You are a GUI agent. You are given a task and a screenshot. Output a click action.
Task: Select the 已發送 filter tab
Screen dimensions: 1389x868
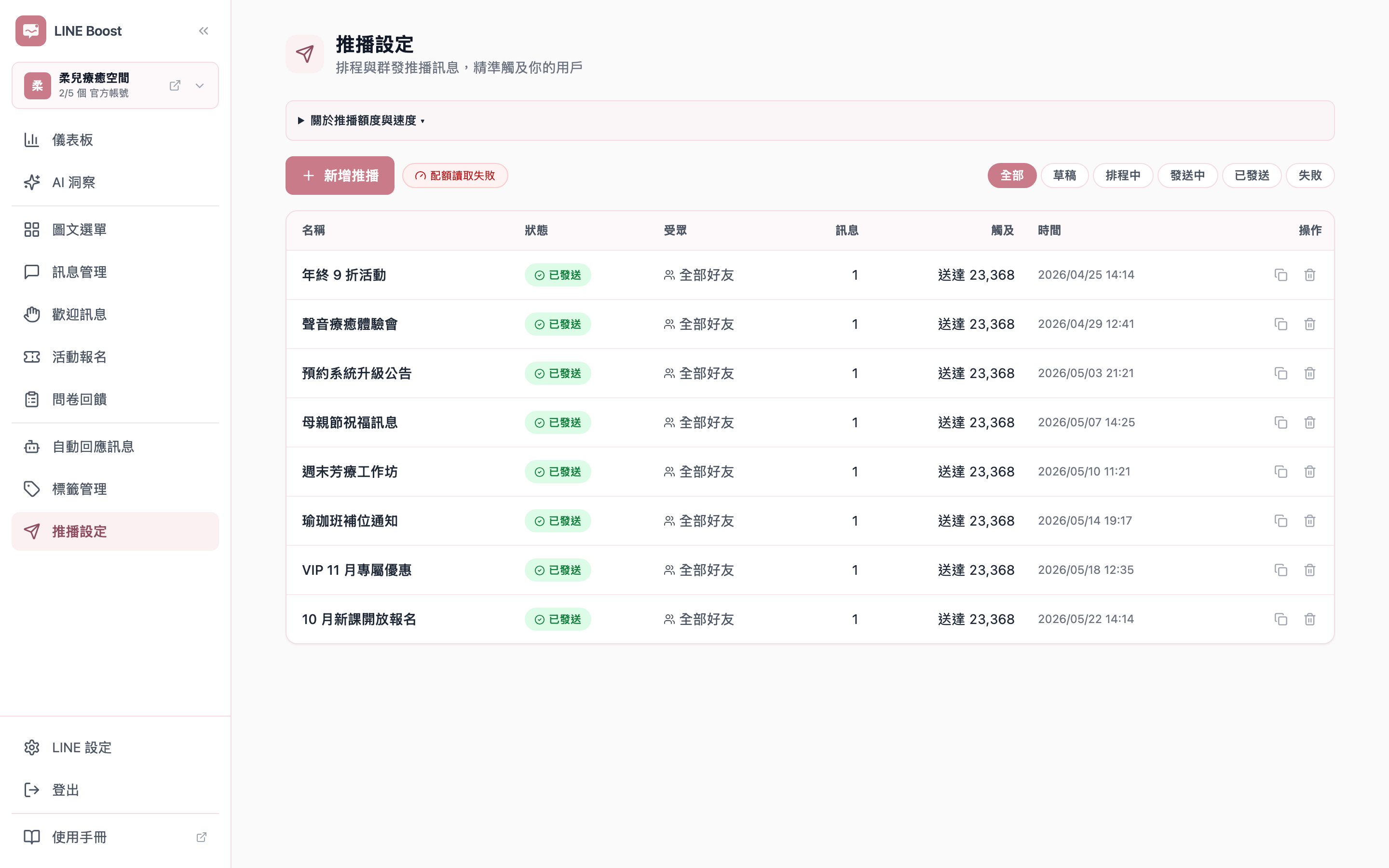coord(1252,176)
